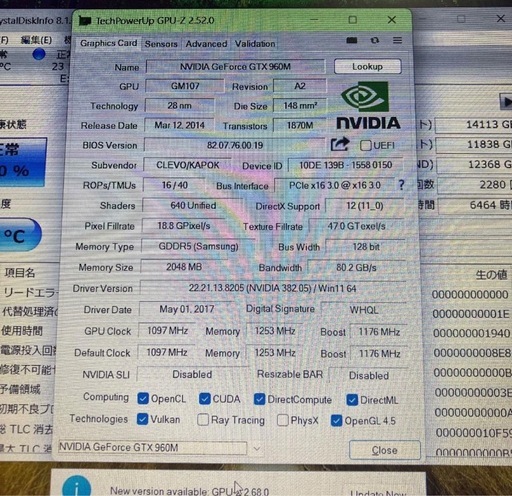Click the Digital Signature value WHQL
512x496 pixels.
point(364,310)
